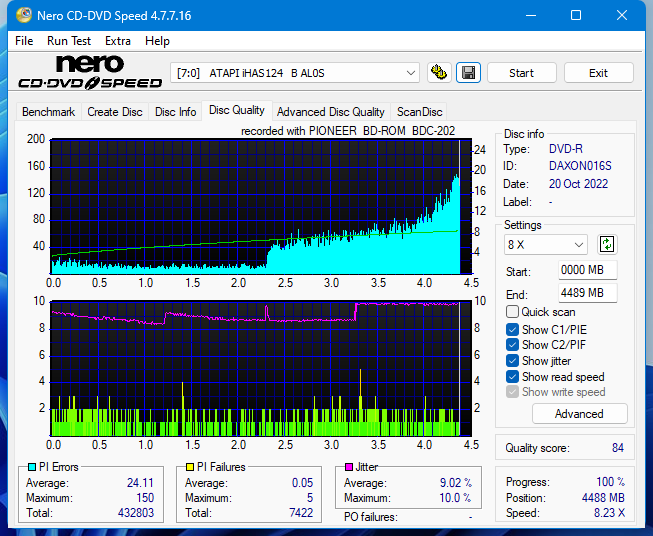Click the PI Errors total 432803
This screenshot has width=653, height=536.
(x=136, y=513)
